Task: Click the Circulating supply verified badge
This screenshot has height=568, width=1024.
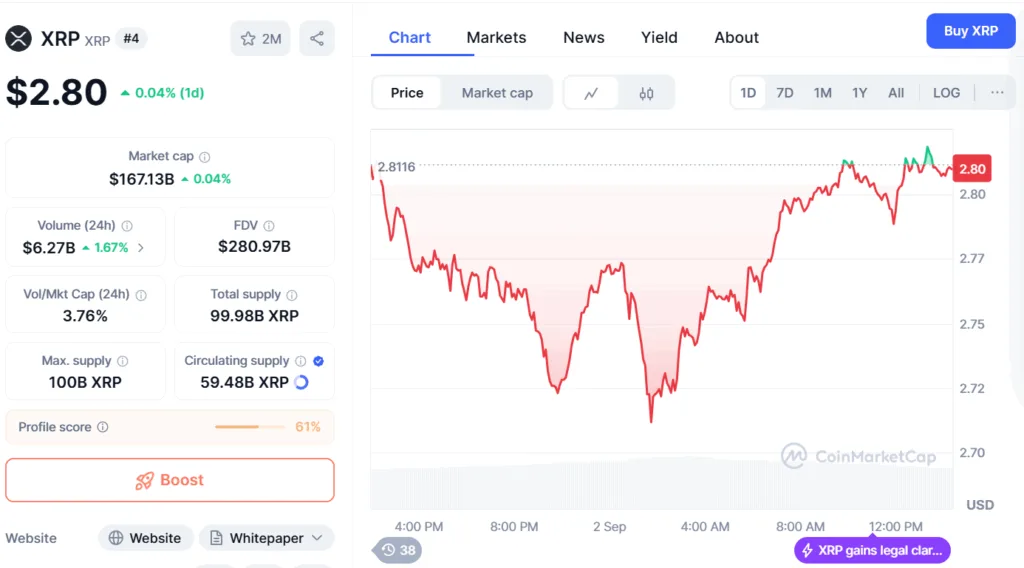Action: (318, 361)
